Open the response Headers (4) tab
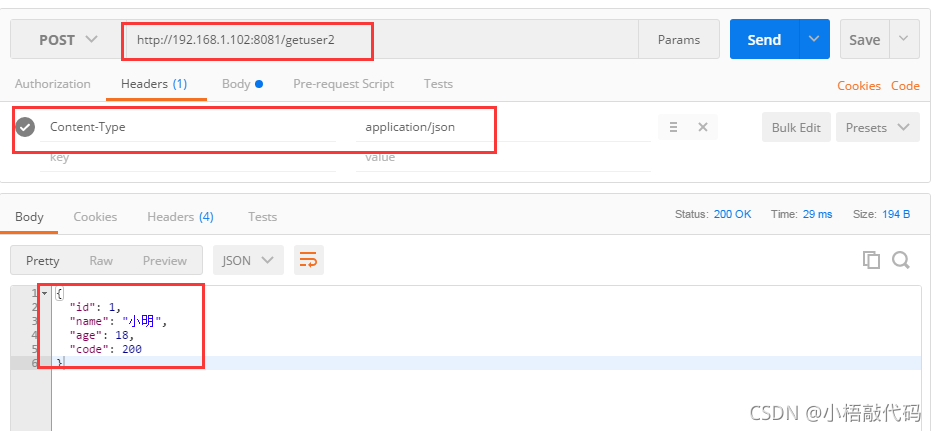This screenshot has width=936, height=431. coord(180,216)
